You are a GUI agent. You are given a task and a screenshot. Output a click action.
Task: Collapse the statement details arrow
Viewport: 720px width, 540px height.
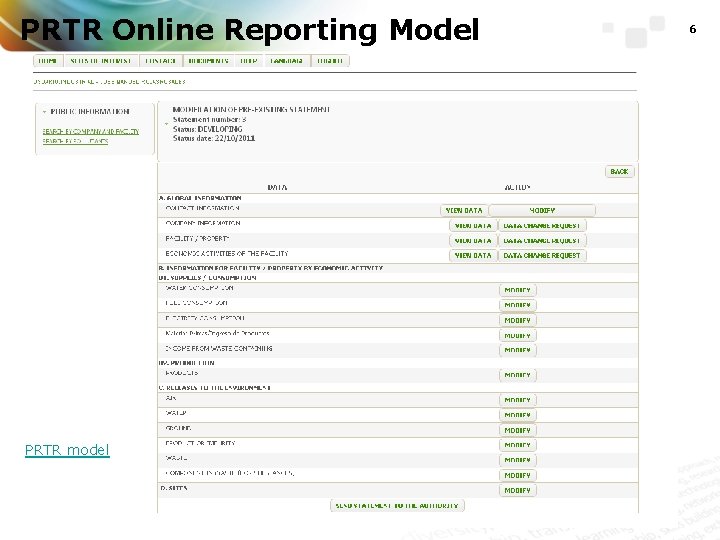tap(166, 124)
